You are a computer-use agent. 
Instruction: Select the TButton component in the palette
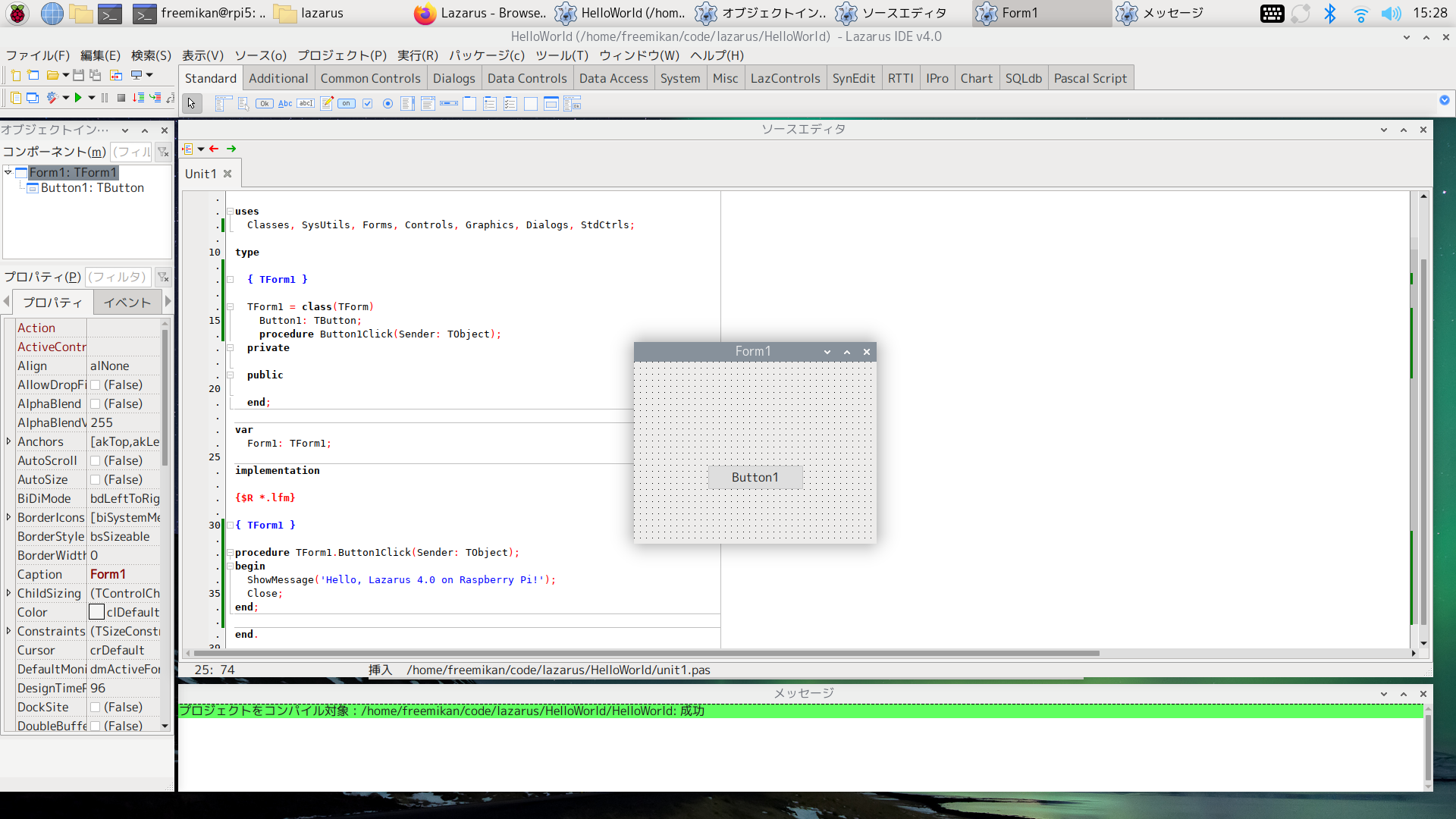265,104
